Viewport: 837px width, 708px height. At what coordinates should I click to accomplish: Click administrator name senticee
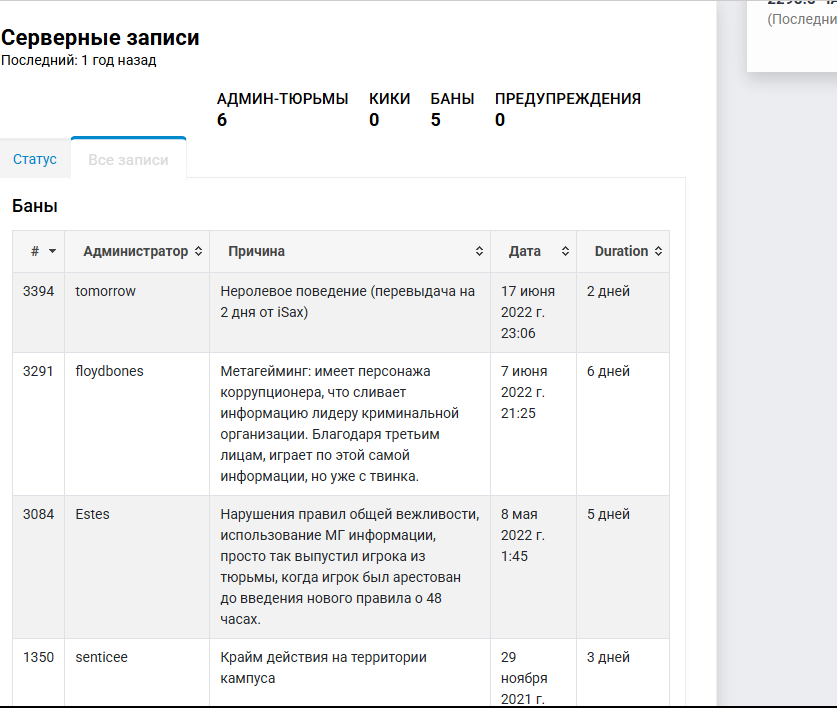point(101,657)
